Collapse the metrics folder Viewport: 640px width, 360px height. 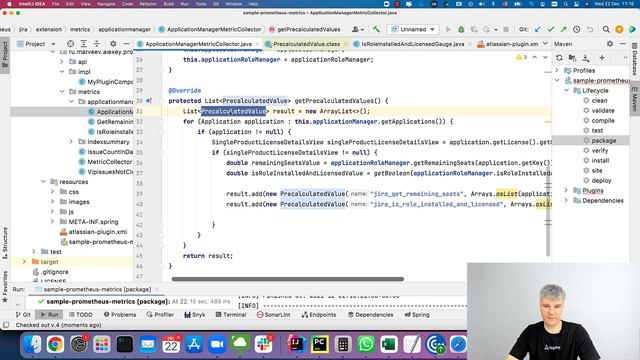[62, 91]
